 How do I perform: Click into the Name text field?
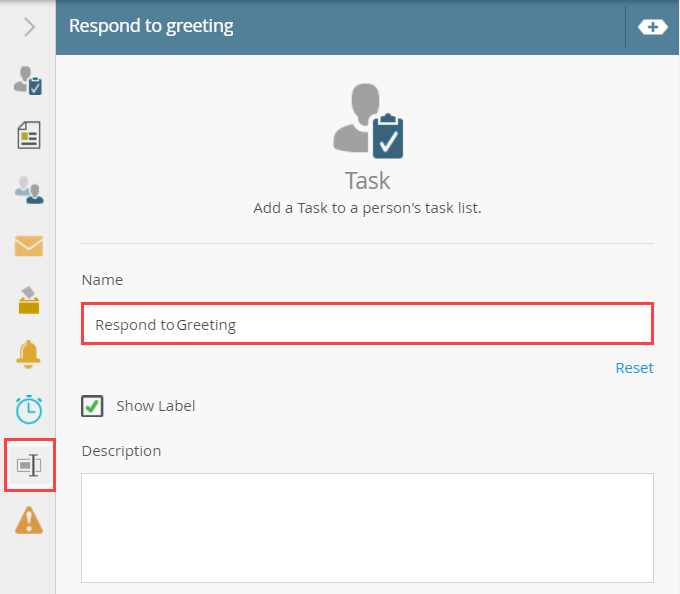point(367,324)
